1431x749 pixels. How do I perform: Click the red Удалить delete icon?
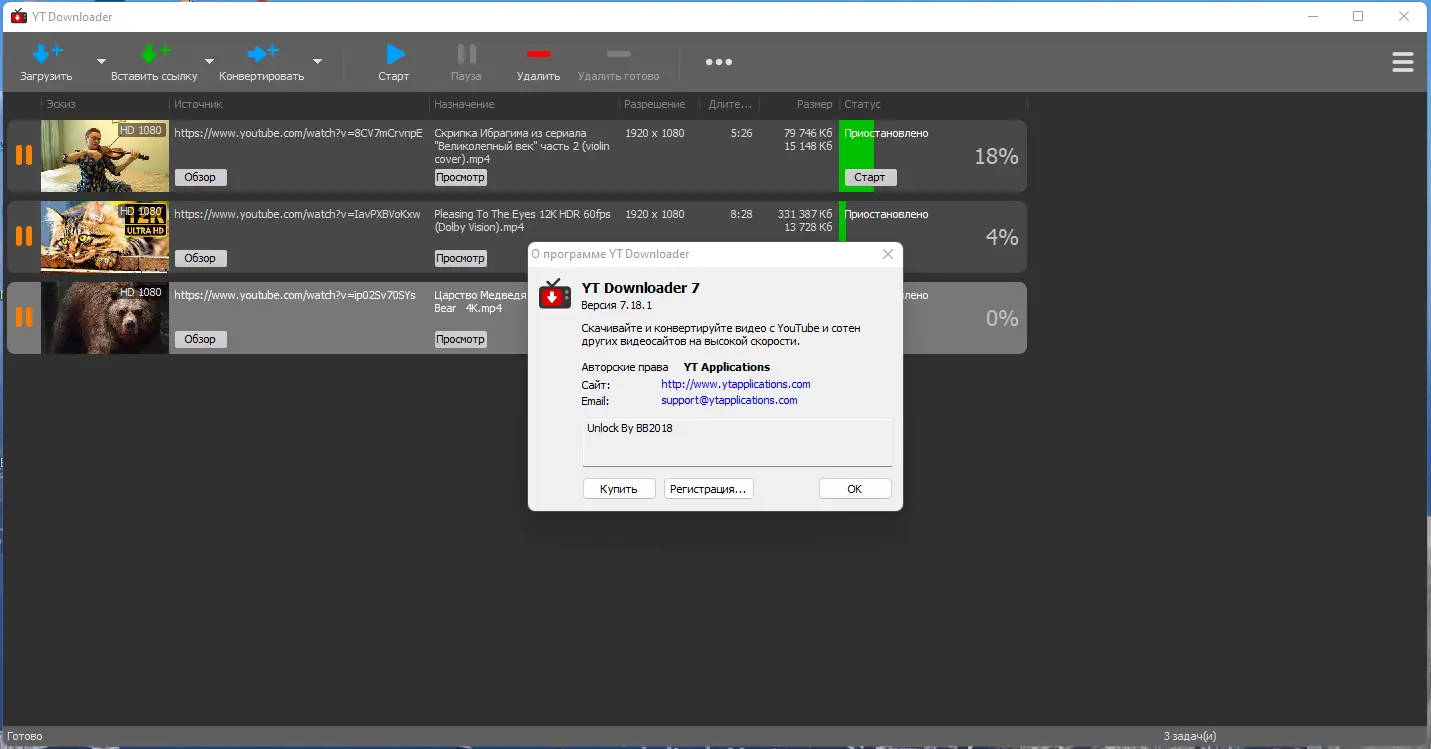coord(539,54)
